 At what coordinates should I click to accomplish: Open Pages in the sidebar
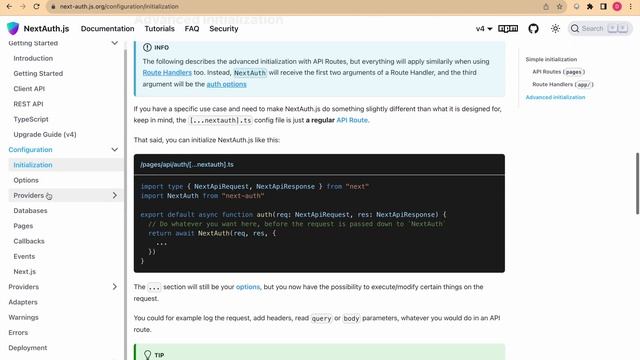coord(23,226)
